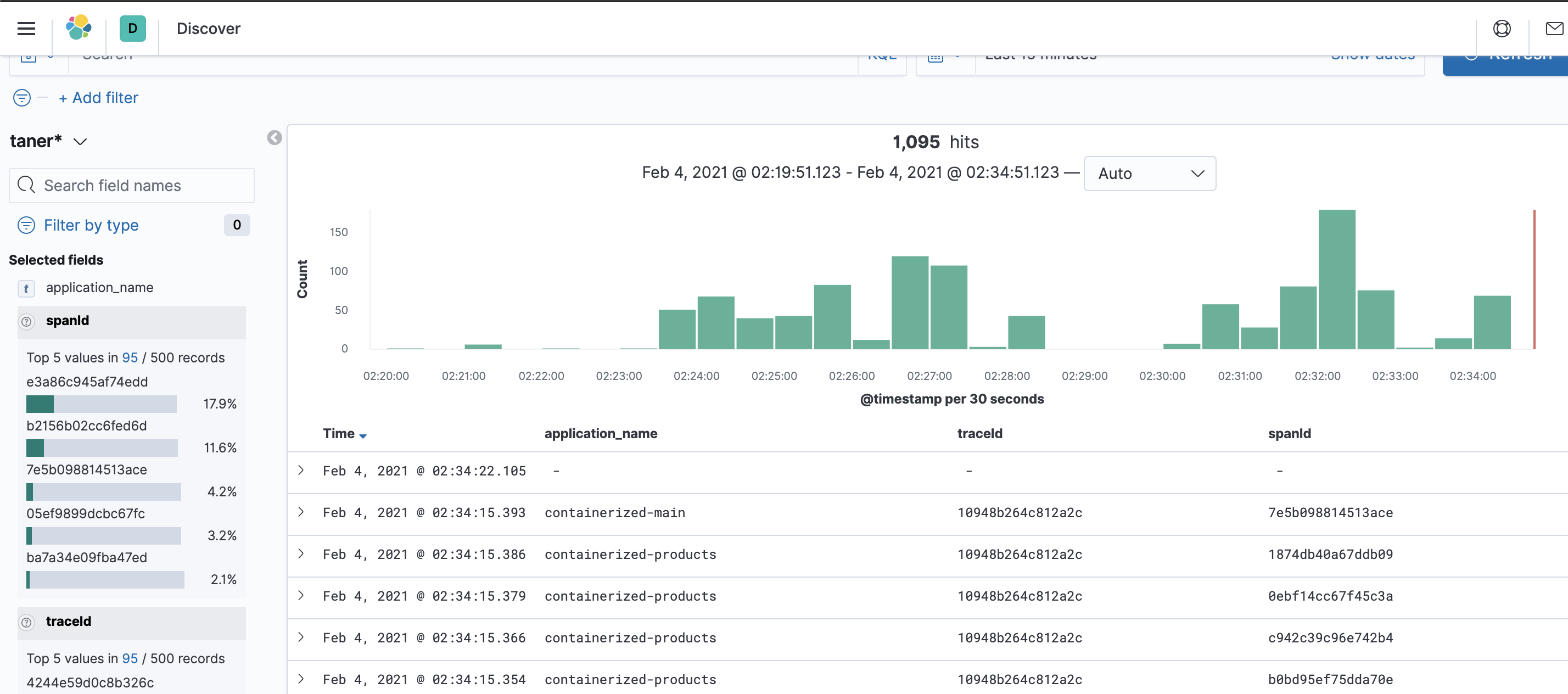Screen dimensions: 1568x694
Task: Focus the Search field names input
Action: (131, 186)
